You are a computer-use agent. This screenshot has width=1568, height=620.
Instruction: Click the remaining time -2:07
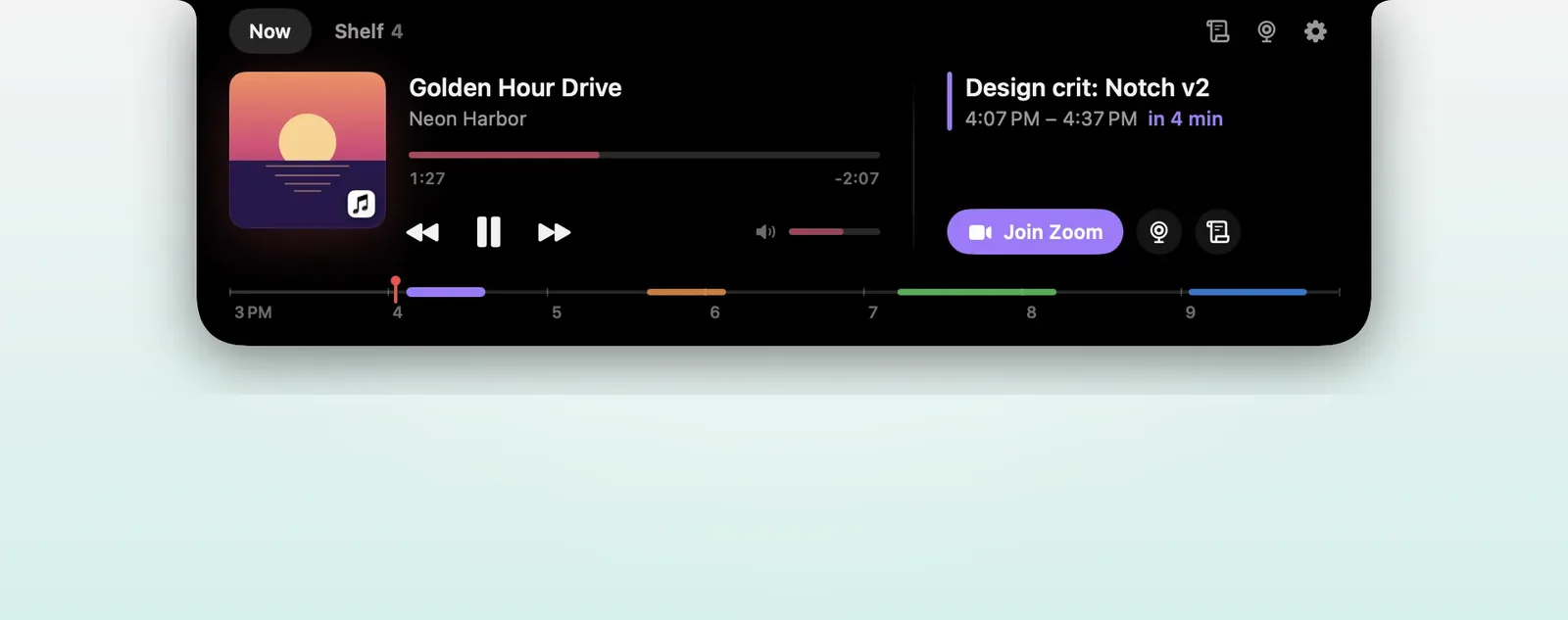click(857, 178)
